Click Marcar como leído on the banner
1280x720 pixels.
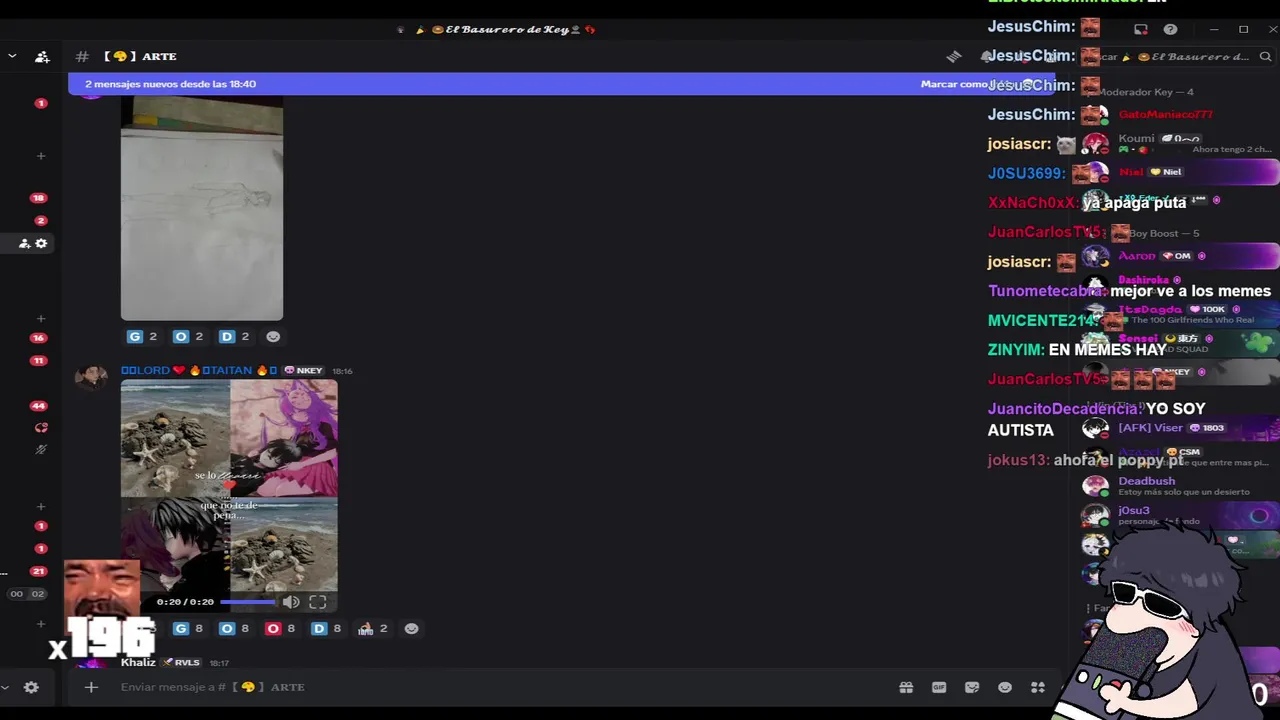pyautogui.click(x=955, y=84)
